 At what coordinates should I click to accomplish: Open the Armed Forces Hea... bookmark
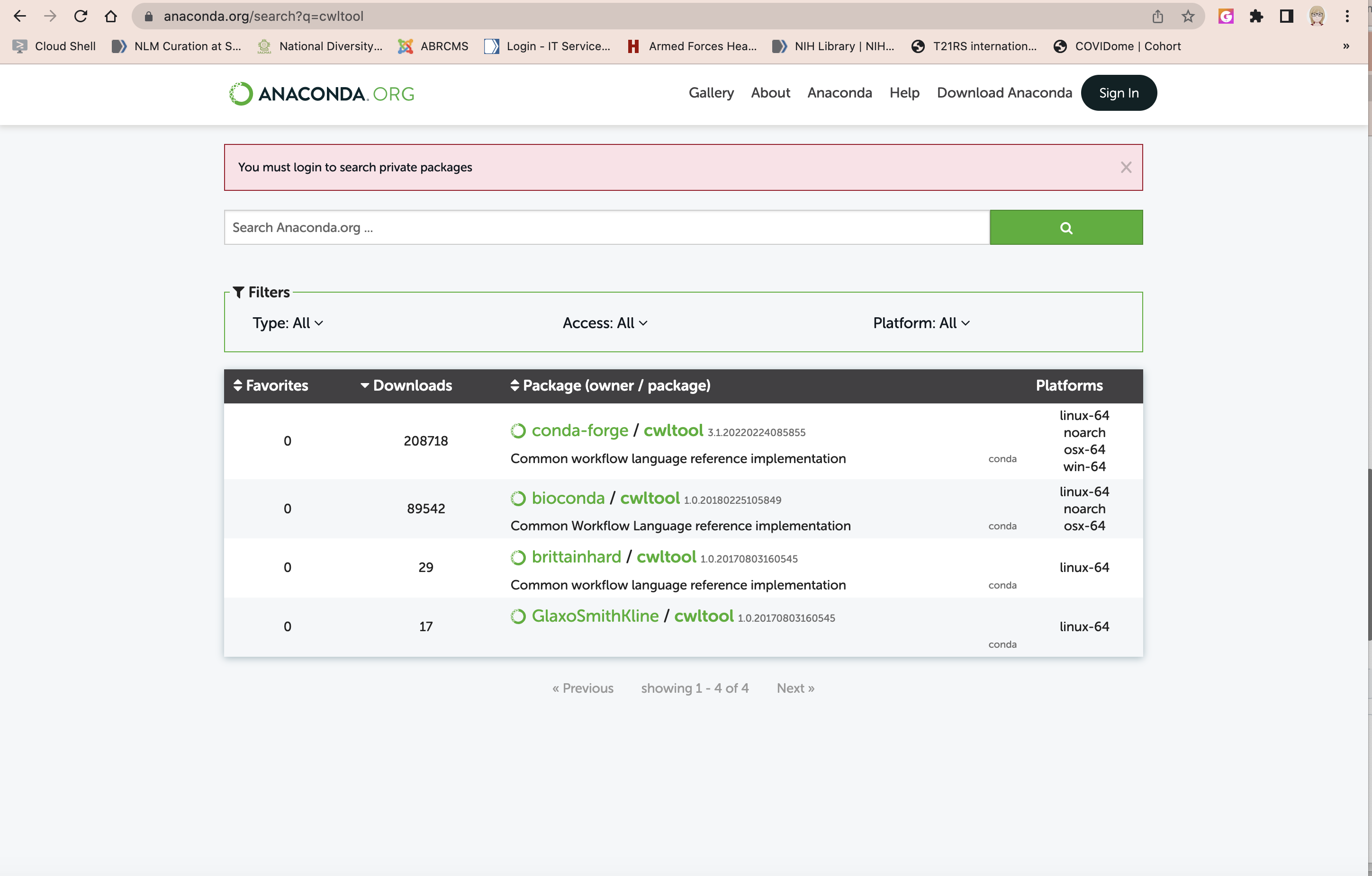tap(692, 46)
